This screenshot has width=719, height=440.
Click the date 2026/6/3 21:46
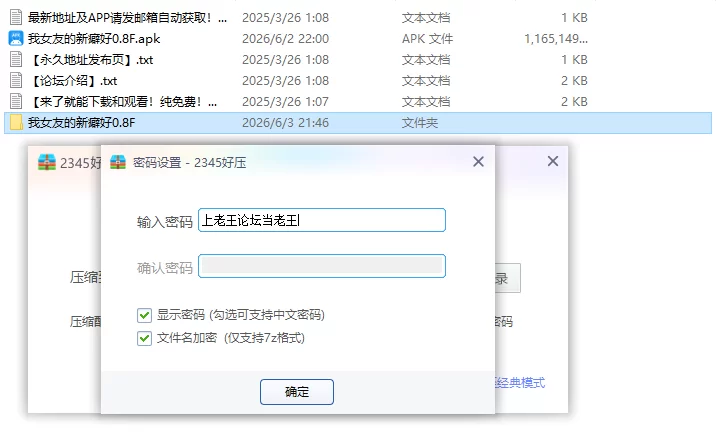[x=285, y=122]
